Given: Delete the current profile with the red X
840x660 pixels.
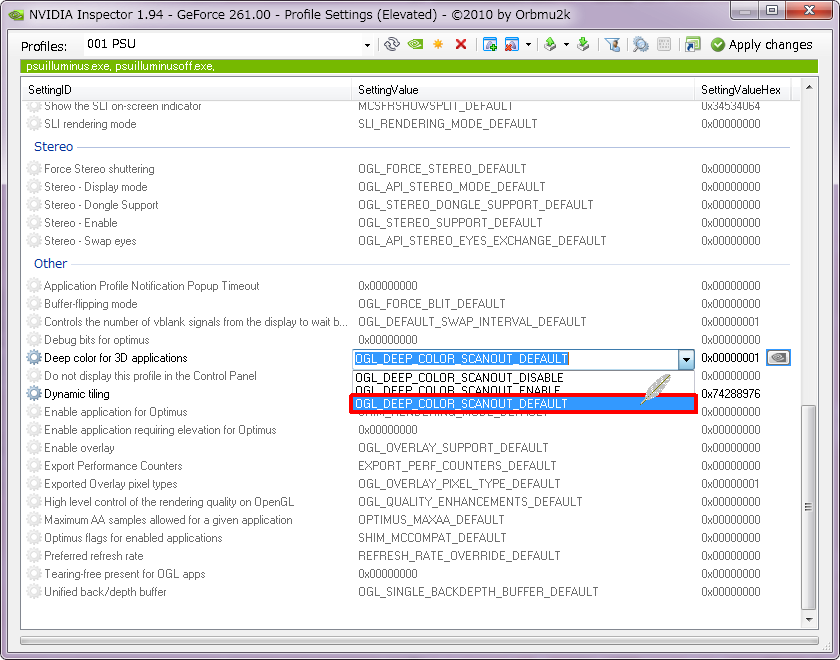Looking at the screenshot, I should pos(461,44).
